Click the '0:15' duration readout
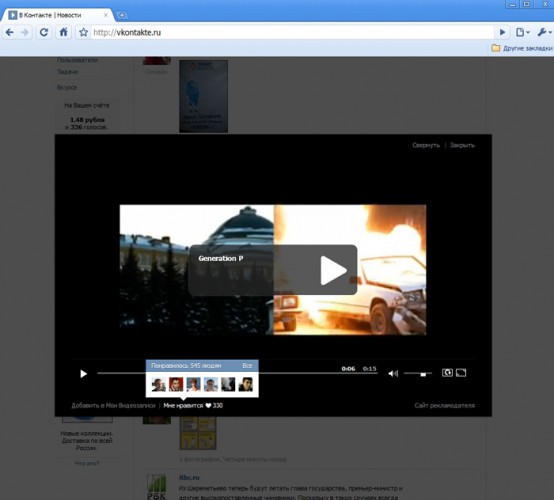This screenshot has width=554, height=500. click(370, 369)
